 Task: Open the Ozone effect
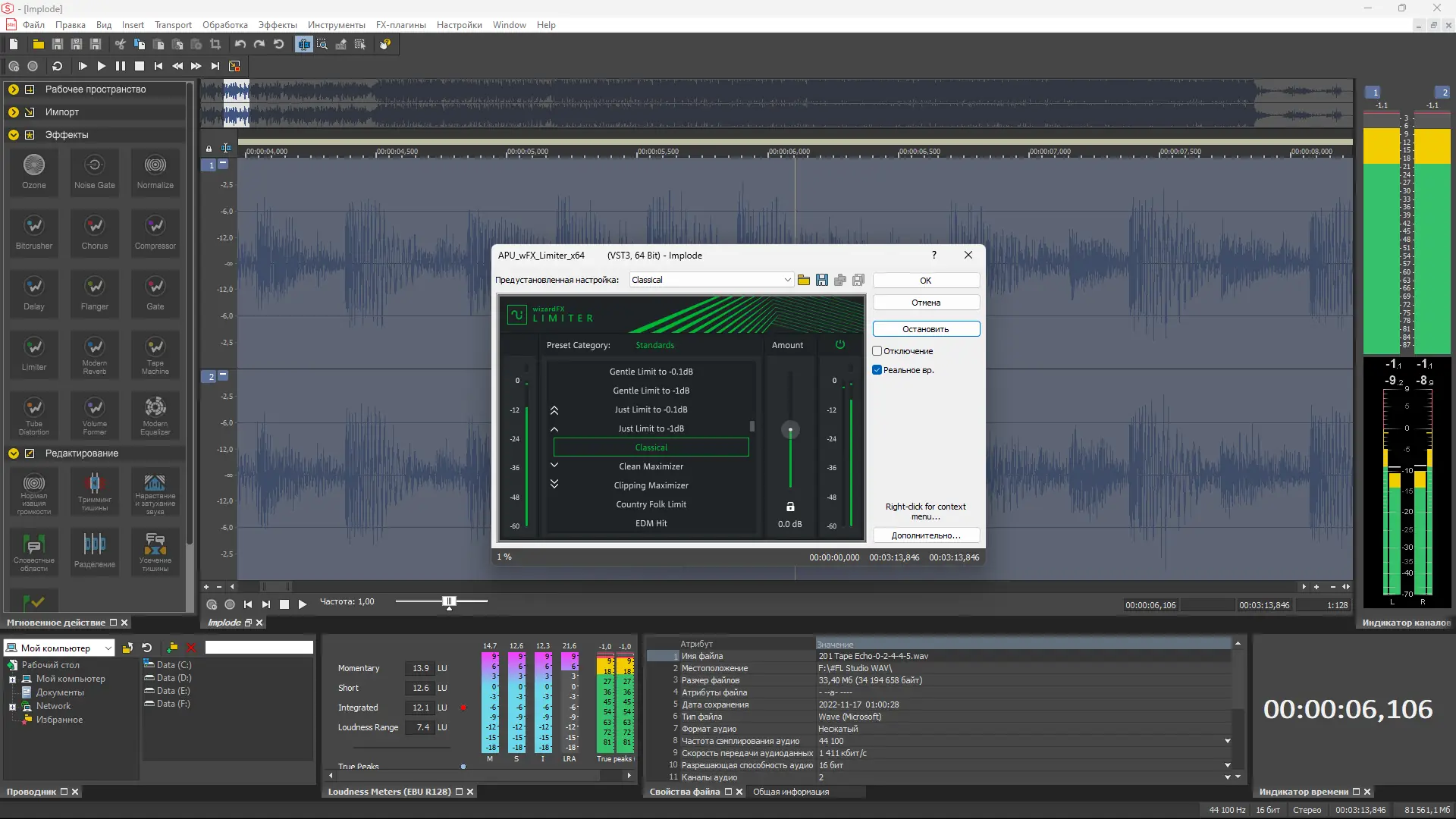click(x=34, y=171)
